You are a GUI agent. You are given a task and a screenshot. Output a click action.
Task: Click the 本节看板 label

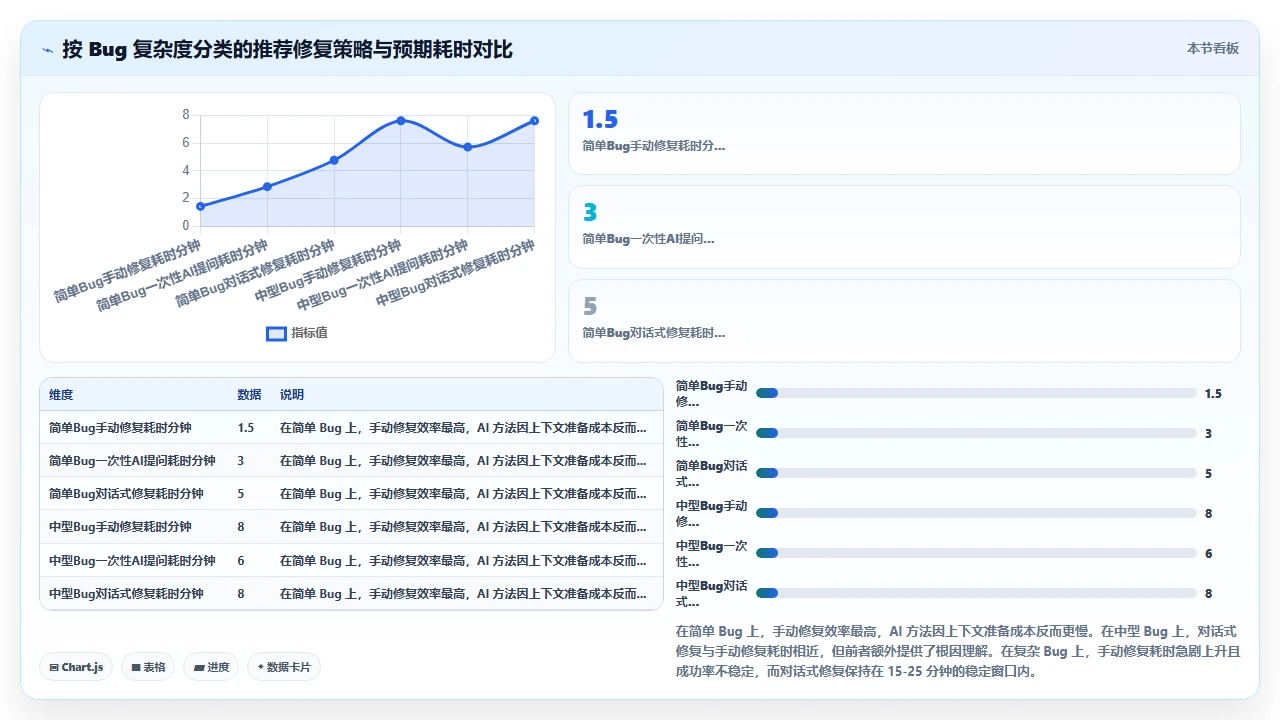(x=1213, y=48)
